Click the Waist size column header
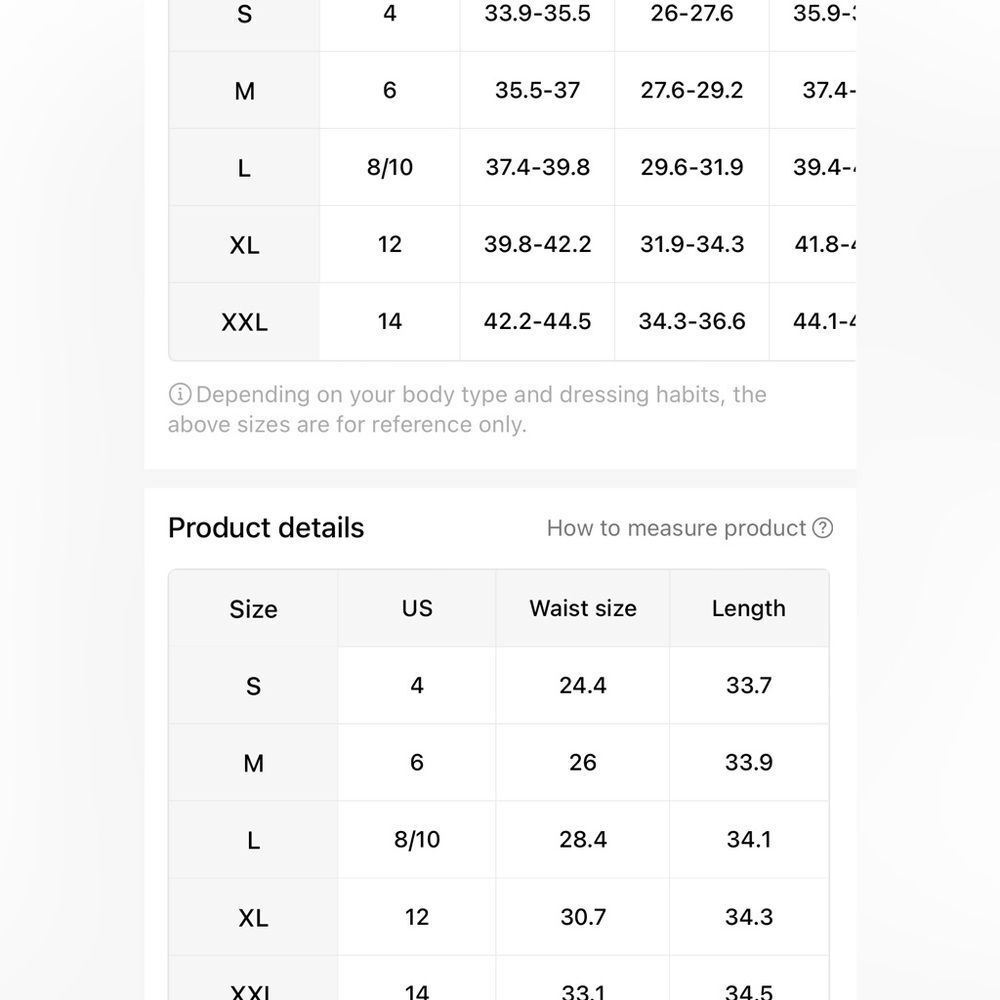 (583, 608)
